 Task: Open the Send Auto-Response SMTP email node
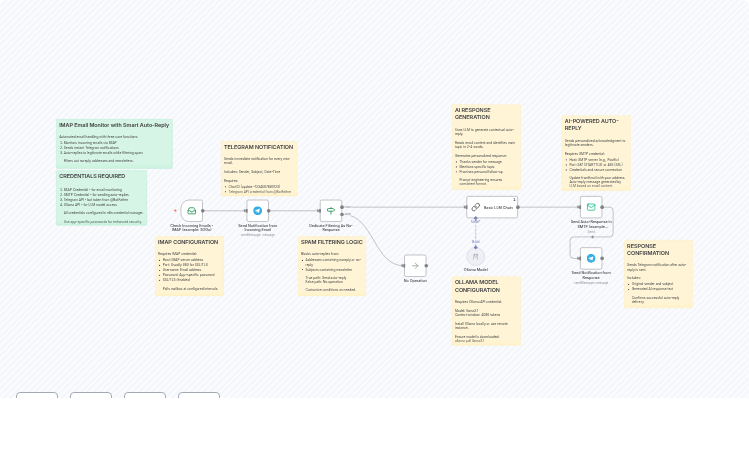[591, 207]
